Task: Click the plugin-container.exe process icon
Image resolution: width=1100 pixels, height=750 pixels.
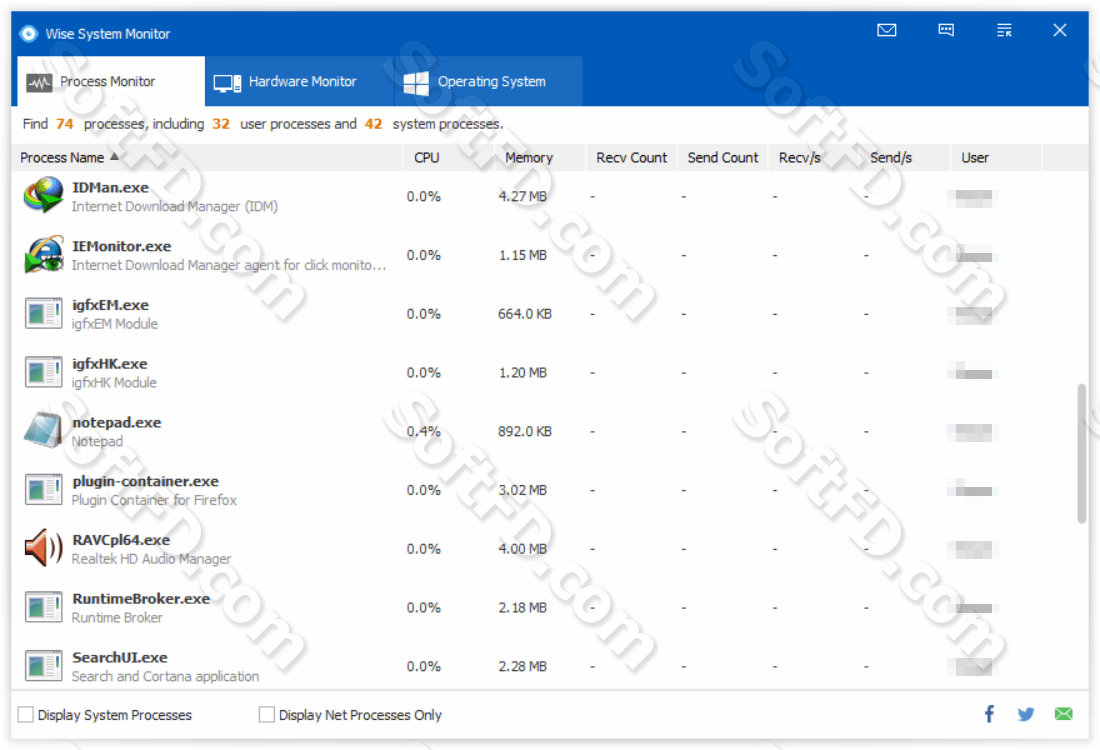Action: 43,490
